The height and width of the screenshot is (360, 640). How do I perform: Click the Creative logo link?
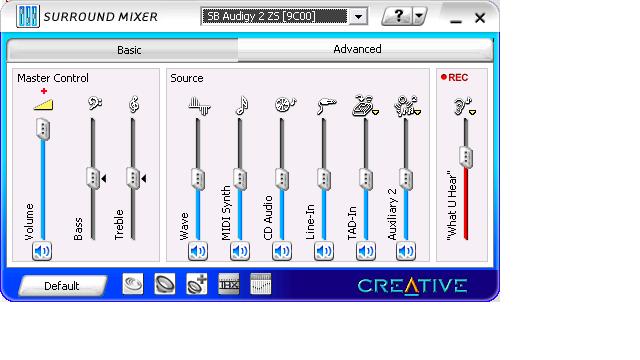pyautogui.click(x=412, y=285)
